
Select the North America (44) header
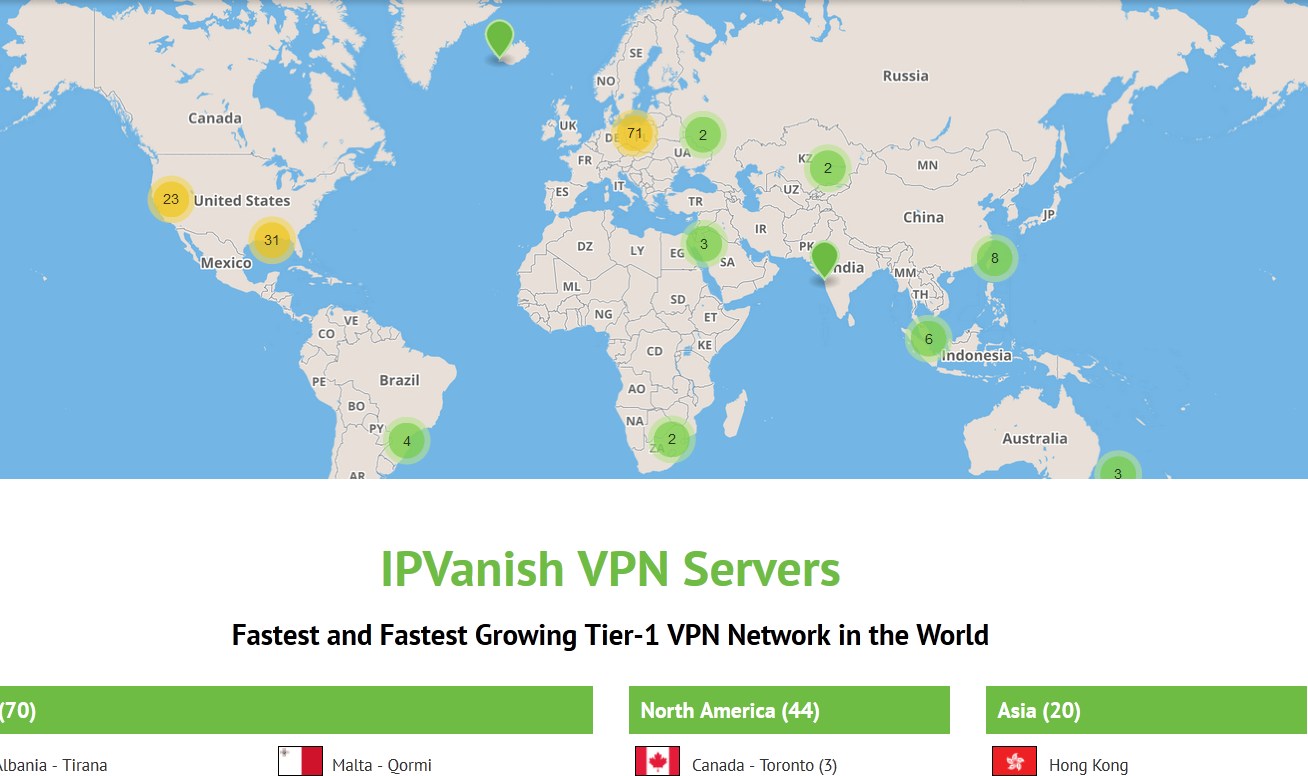tap(789, 710)
